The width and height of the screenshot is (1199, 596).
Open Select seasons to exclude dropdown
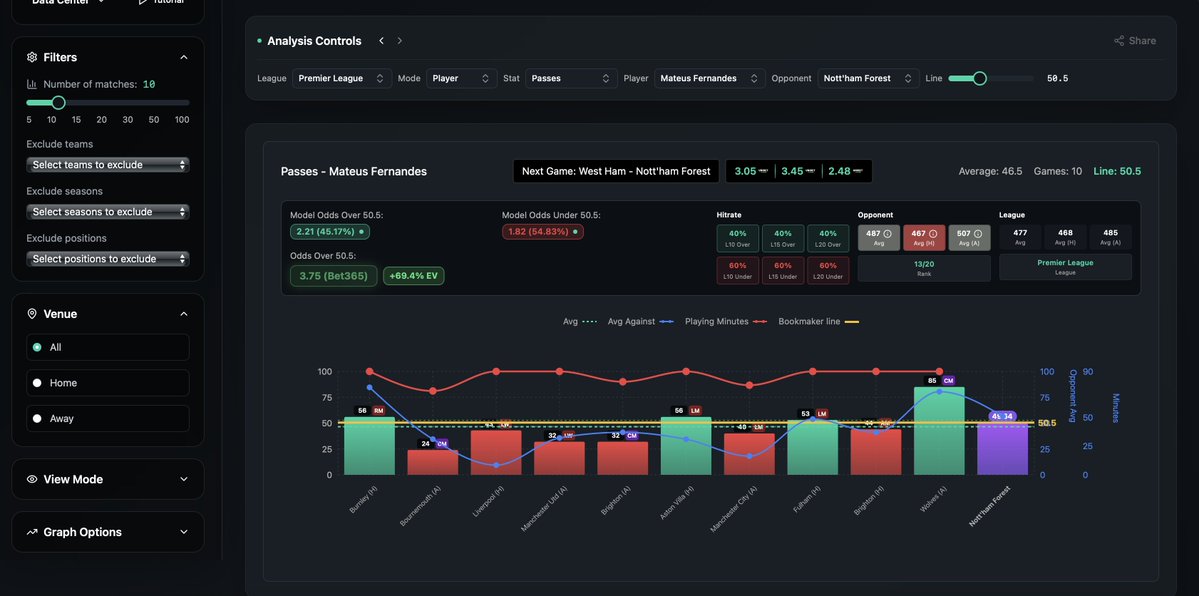(108, 212)
